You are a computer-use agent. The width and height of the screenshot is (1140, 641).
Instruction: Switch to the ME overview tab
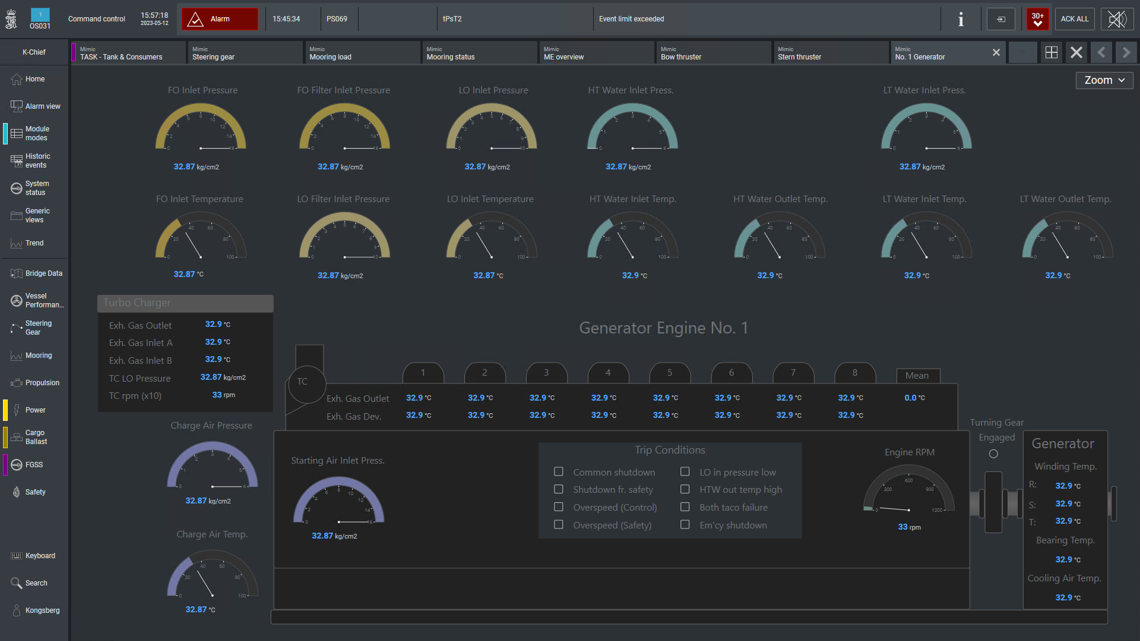click(x=595, y=53)
